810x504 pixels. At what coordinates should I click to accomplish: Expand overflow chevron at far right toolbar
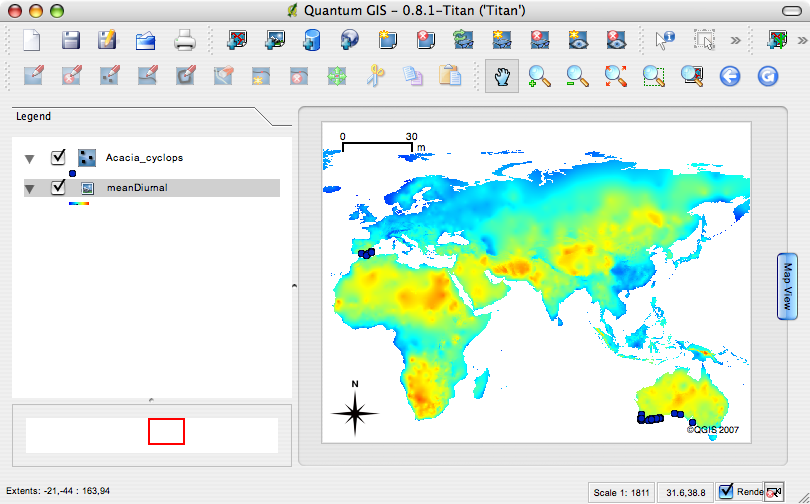pyautogui.click(x=802, y=41)
